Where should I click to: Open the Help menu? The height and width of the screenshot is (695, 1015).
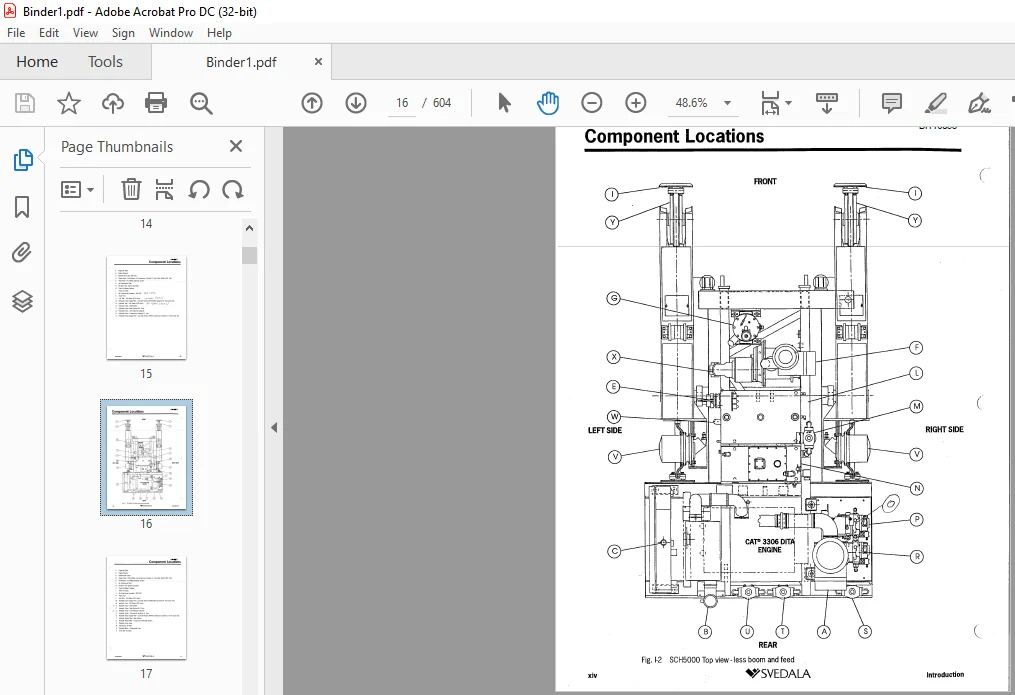(219, 33)
